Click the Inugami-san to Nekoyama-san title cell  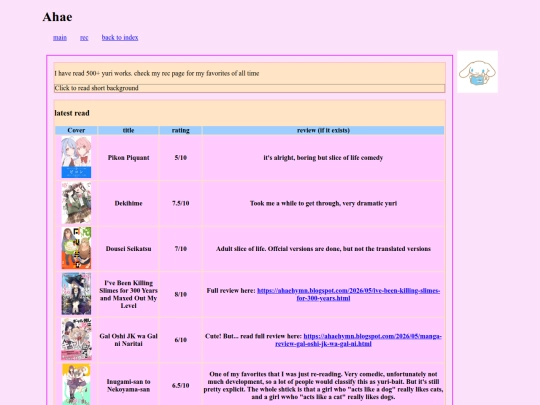[x=128, y=385]
